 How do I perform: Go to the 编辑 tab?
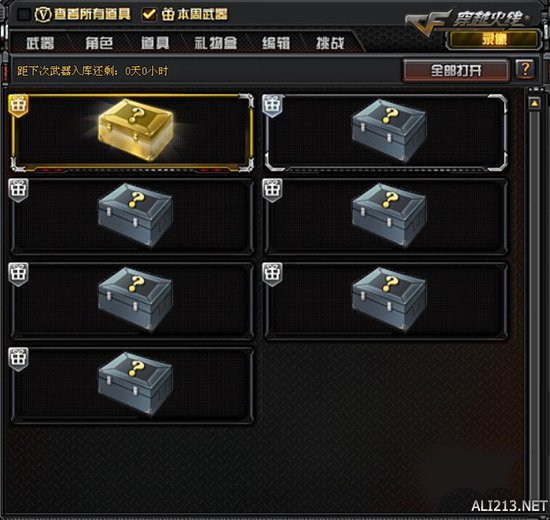[276, 43]
